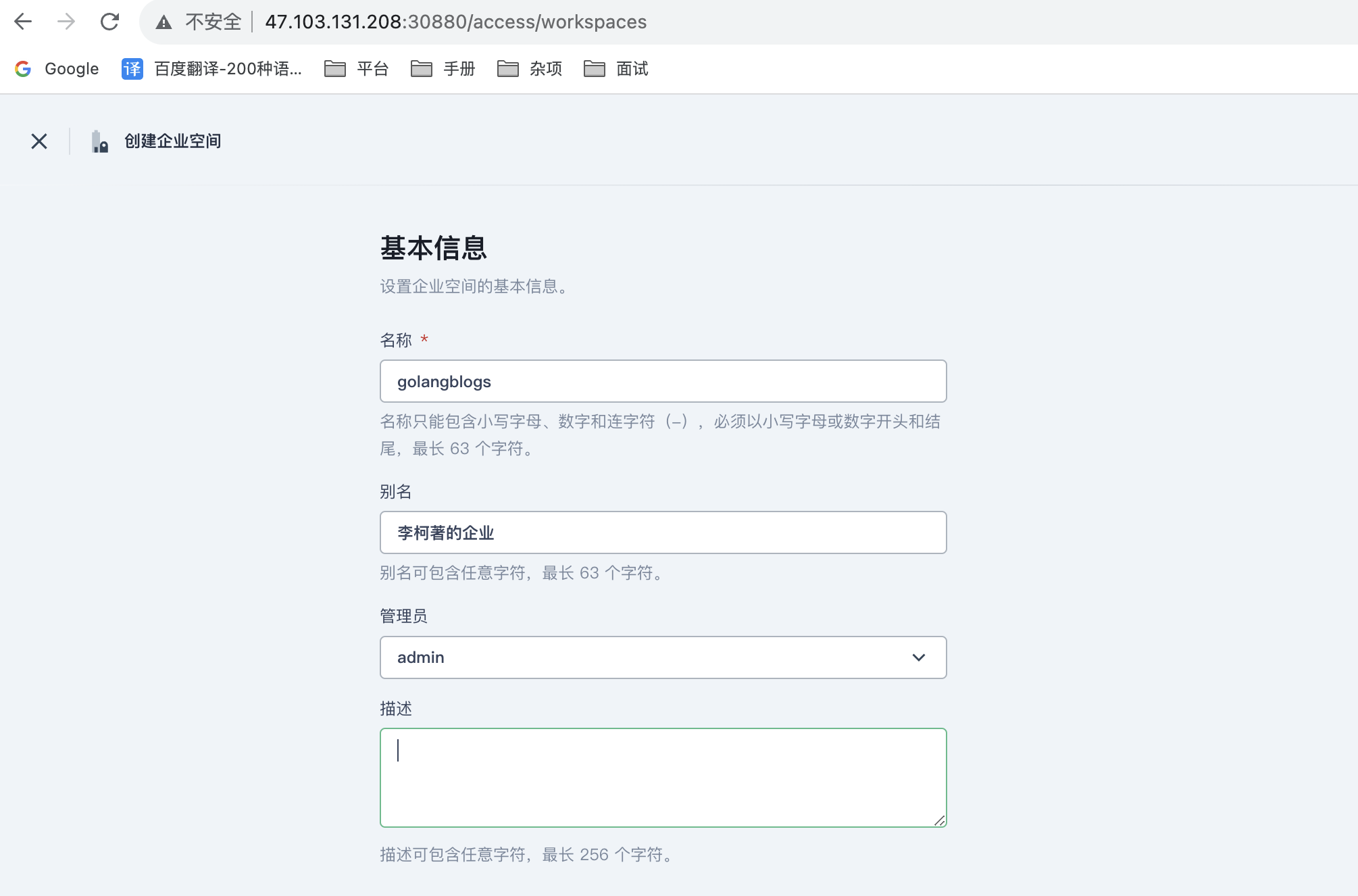Open the 杂项 bookmark folder
The height and width of the screenshot is (896, 1358).
point(529,68)
